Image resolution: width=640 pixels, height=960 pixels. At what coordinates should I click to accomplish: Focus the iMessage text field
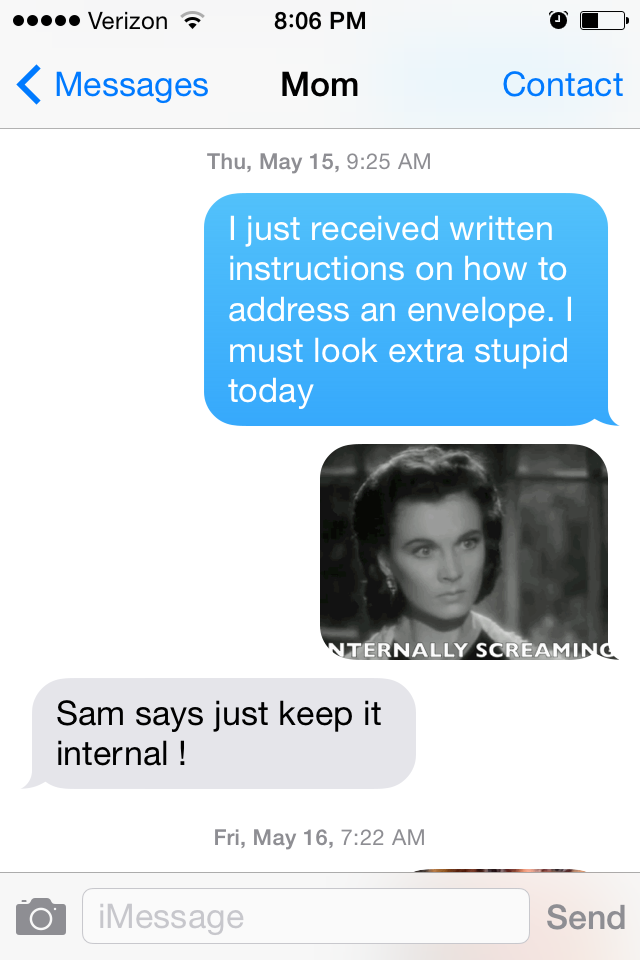tap(306, 916)
